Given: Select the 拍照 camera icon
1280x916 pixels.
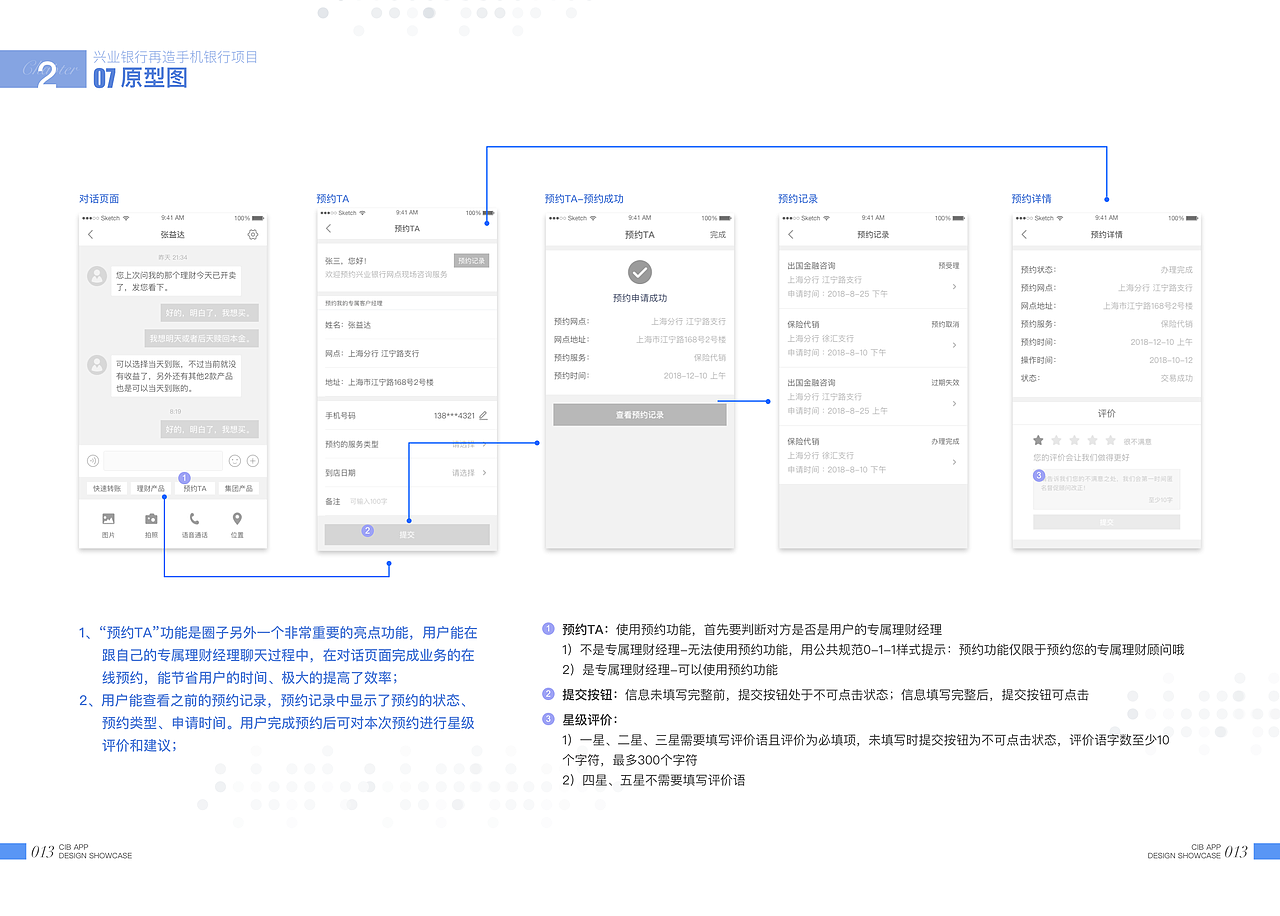Looking at the screenshot, I should click(151, 519).
